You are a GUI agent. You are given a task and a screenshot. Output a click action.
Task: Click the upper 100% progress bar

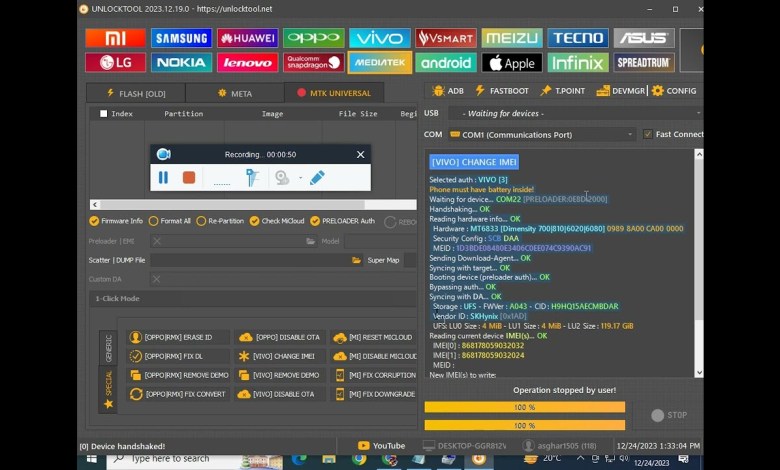click(x=524, y=408)
